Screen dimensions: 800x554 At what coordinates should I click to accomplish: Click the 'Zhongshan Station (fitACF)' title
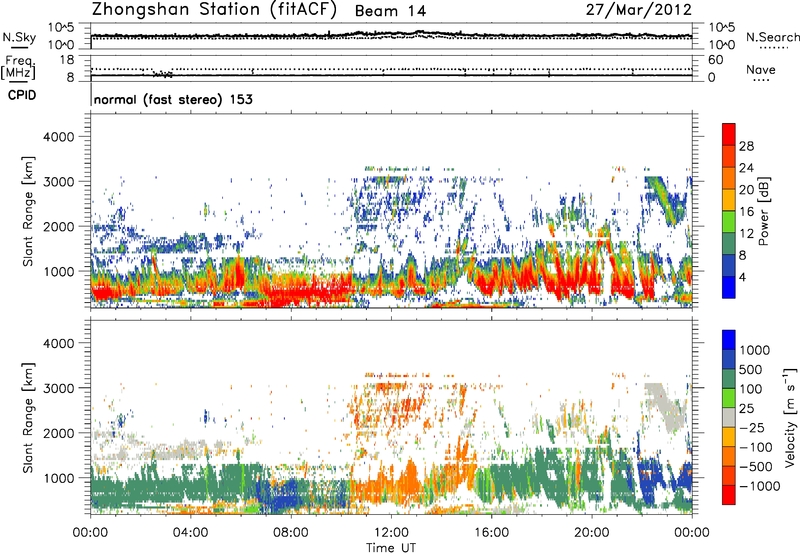tap(214, 10)
